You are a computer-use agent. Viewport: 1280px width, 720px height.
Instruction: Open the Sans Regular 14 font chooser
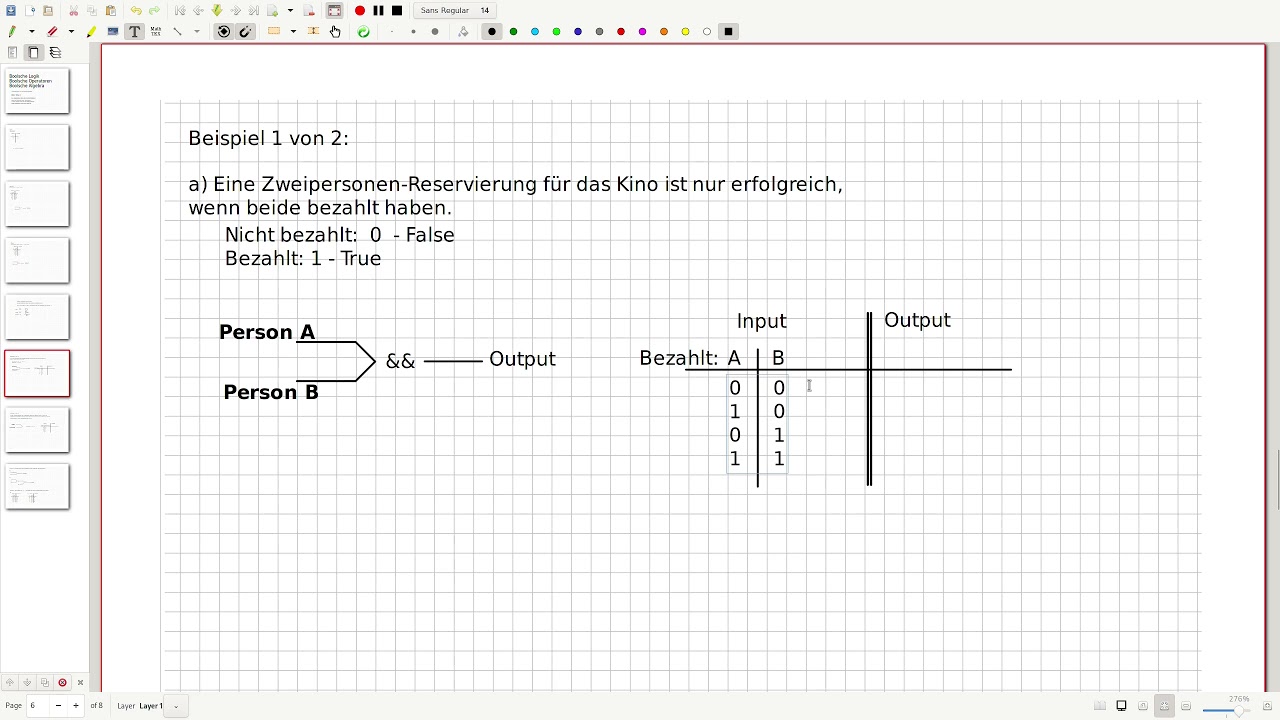click(x=456, y=10)
